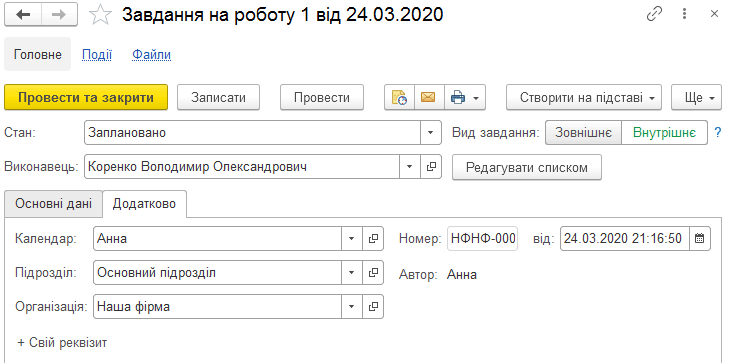Click the title Завдання на роботу 1 від 24.03.2020
The image size is (730, 363).
click(x=283, y=15)
